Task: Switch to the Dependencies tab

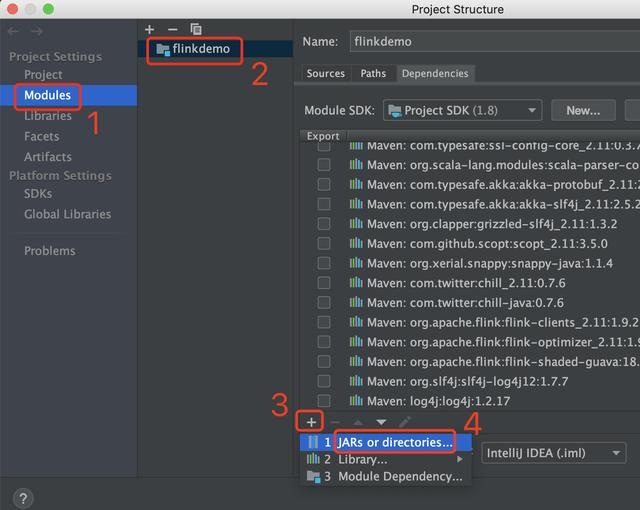Action: pos(435,73)
